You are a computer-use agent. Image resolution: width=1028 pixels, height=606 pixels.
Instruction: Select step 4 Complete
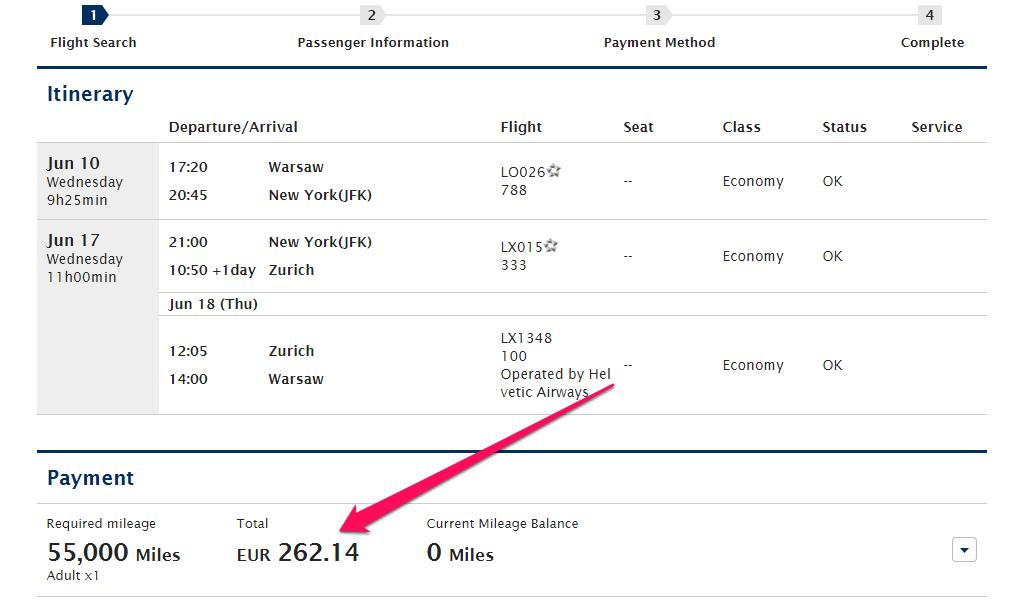932,43
